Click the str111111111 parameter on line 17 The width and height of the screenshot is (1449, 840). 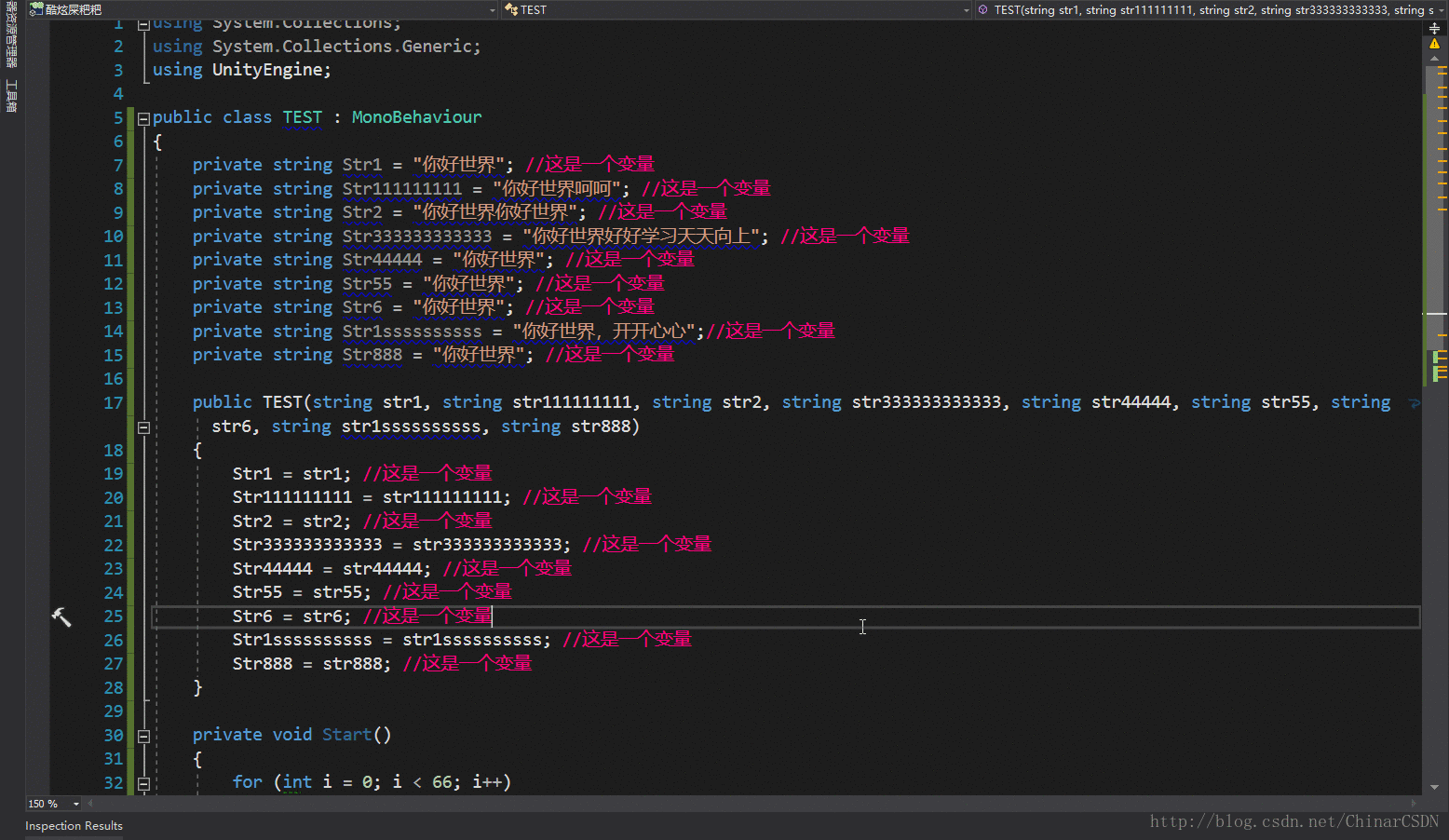click(x=572, y=402)
